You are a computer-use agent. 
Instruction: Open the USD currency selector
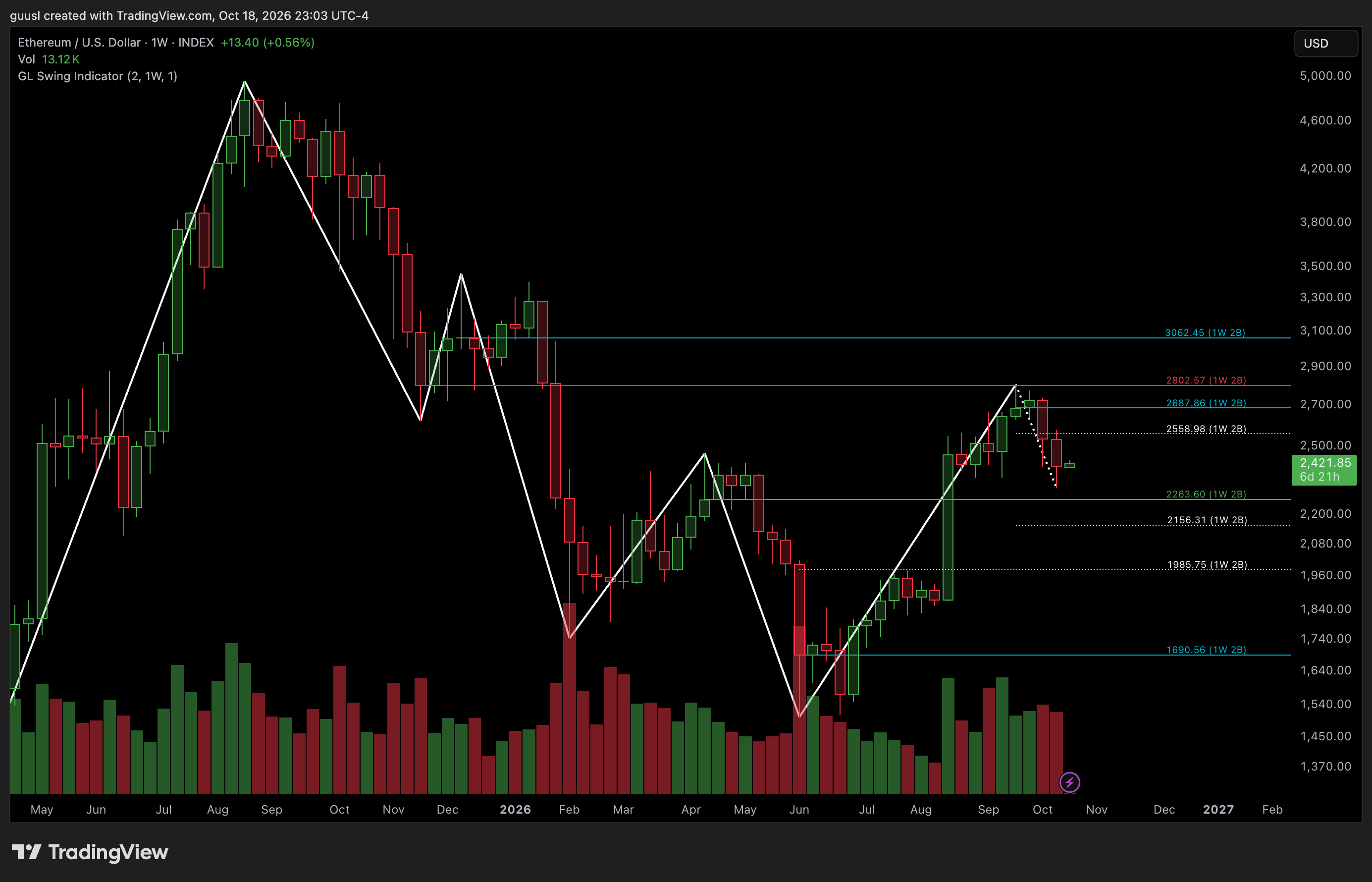(1325, 44)
